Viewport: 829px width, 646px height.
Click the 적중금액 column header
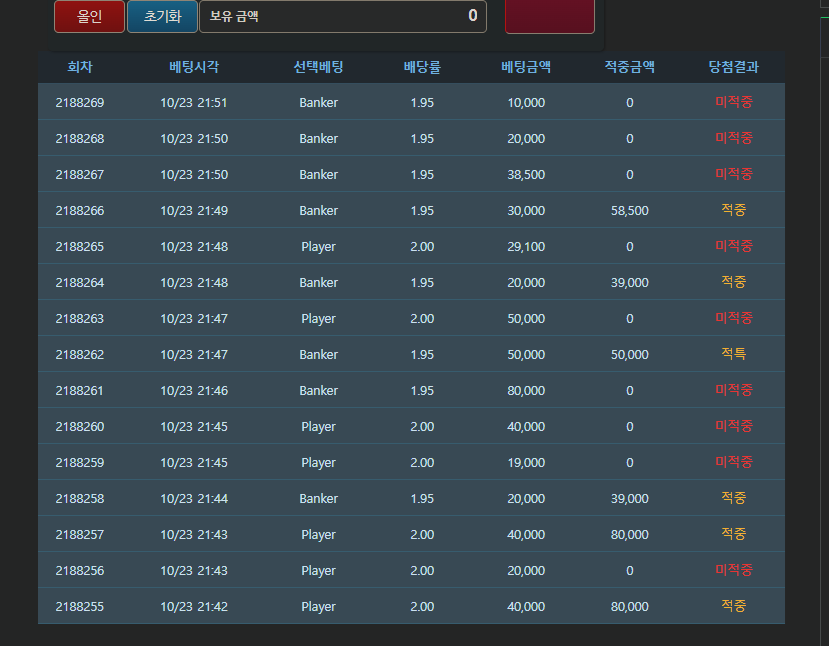click(x=630, y=67)
